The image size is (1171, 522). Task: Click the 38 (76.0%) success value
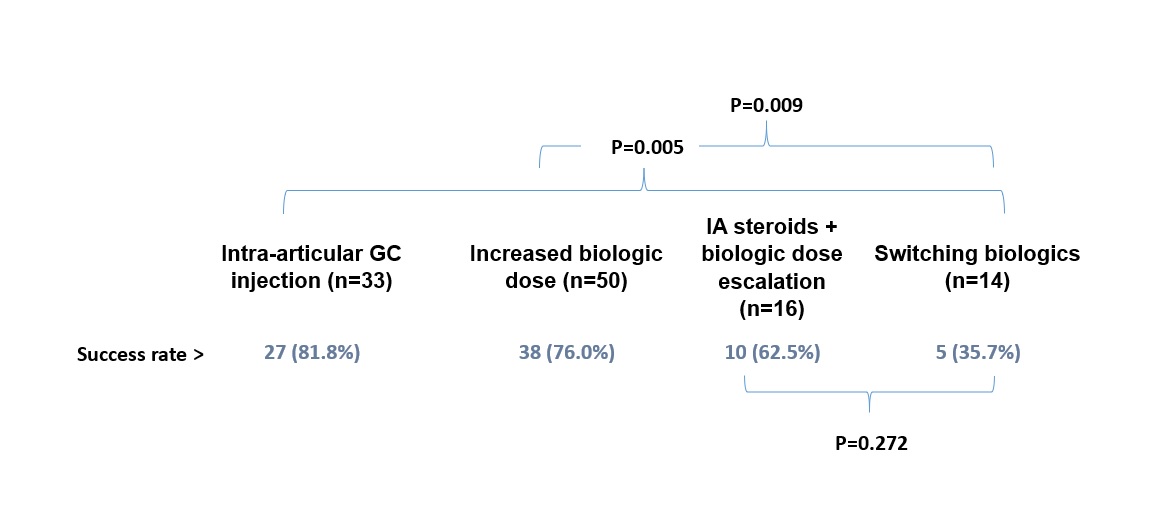[x=566, y=353]
